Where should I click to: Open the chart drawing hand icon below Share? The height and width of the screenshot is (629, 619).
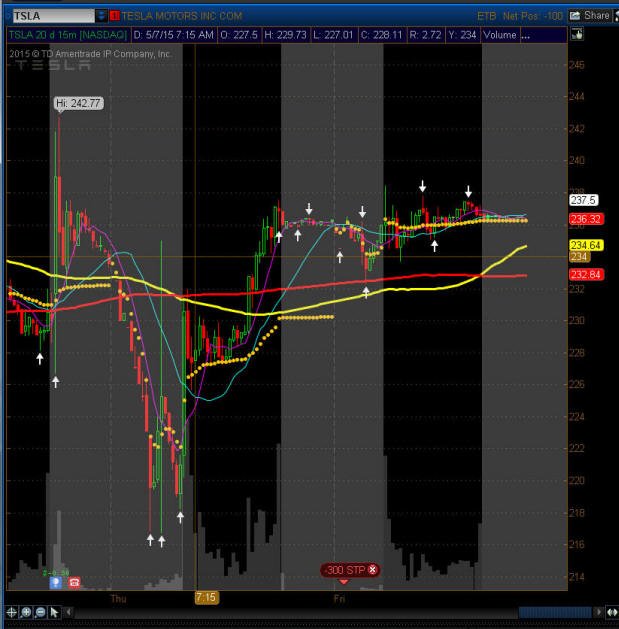[577, 34]
